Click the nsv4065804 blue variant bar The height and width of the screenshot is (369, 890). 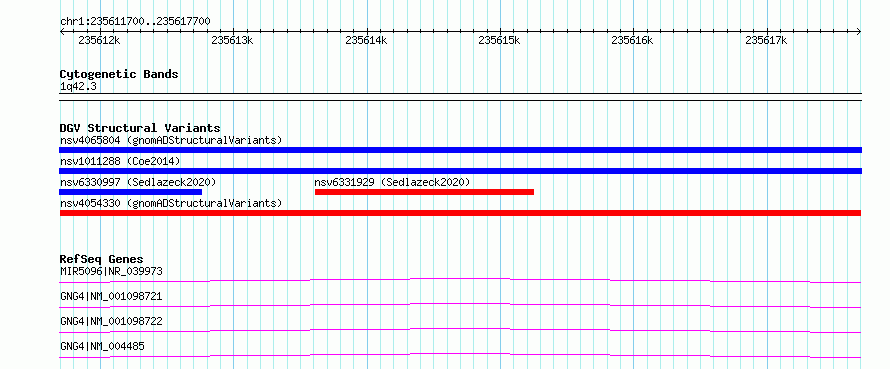[x=460, y=150]
